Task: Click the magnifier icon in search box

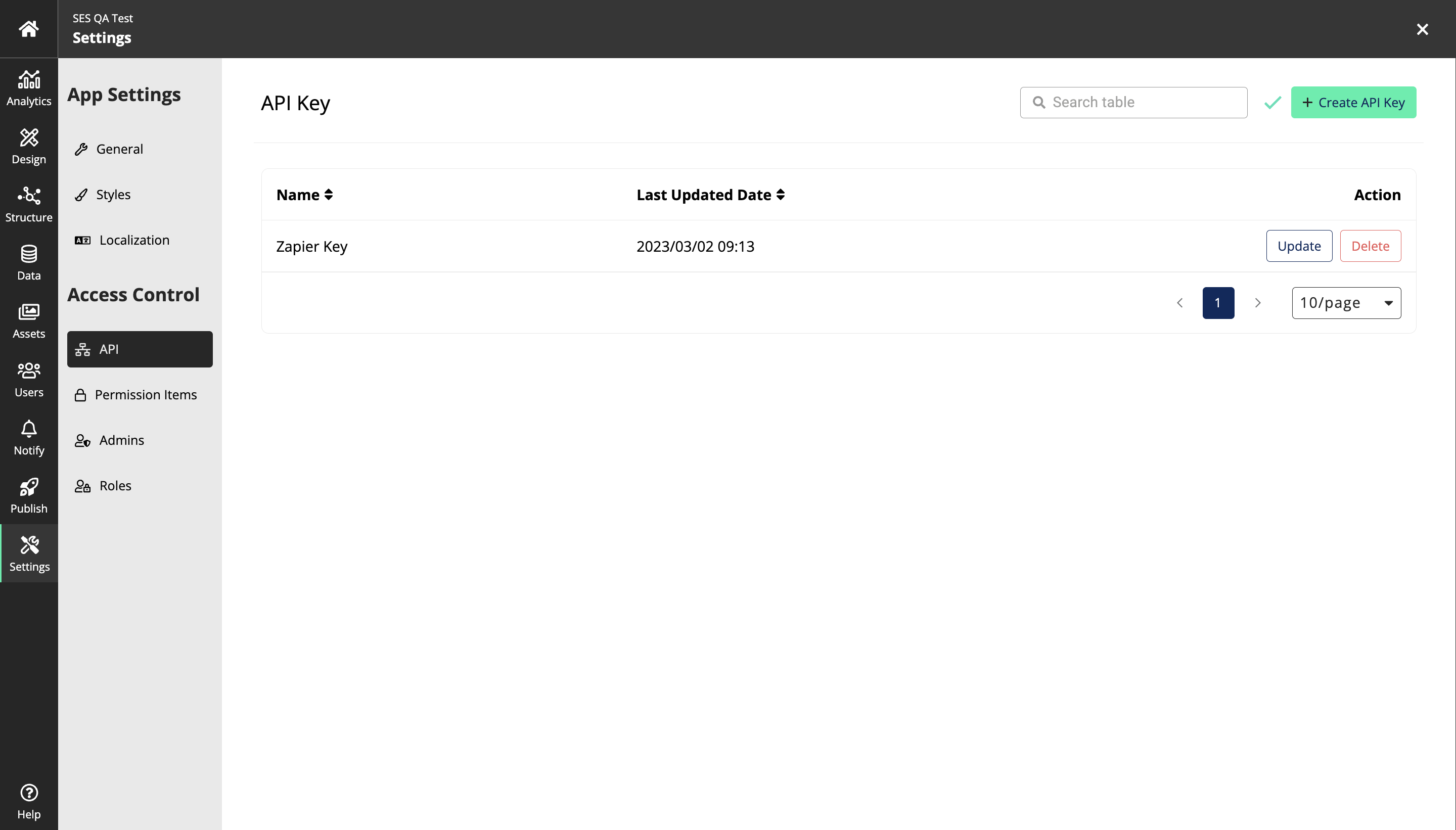Action: 1039,103
